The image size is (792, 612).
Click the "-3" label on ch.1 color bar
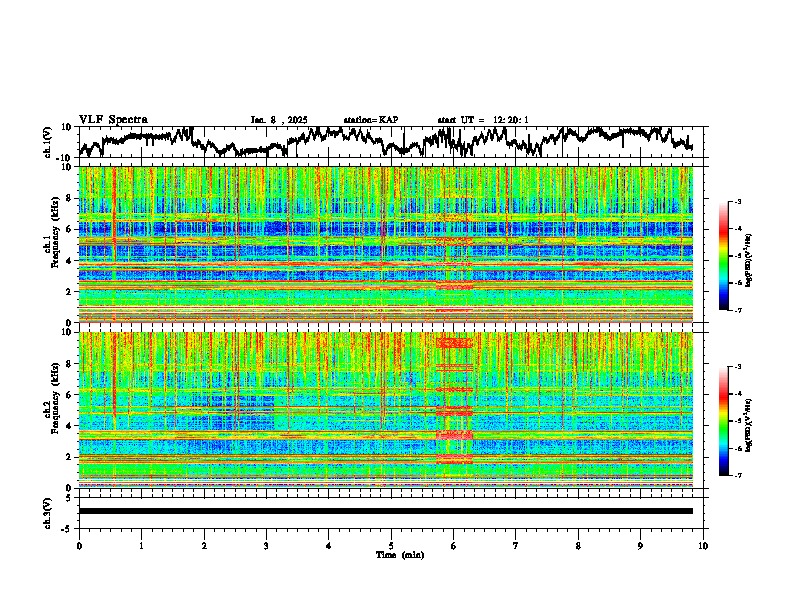click(737, 201)
